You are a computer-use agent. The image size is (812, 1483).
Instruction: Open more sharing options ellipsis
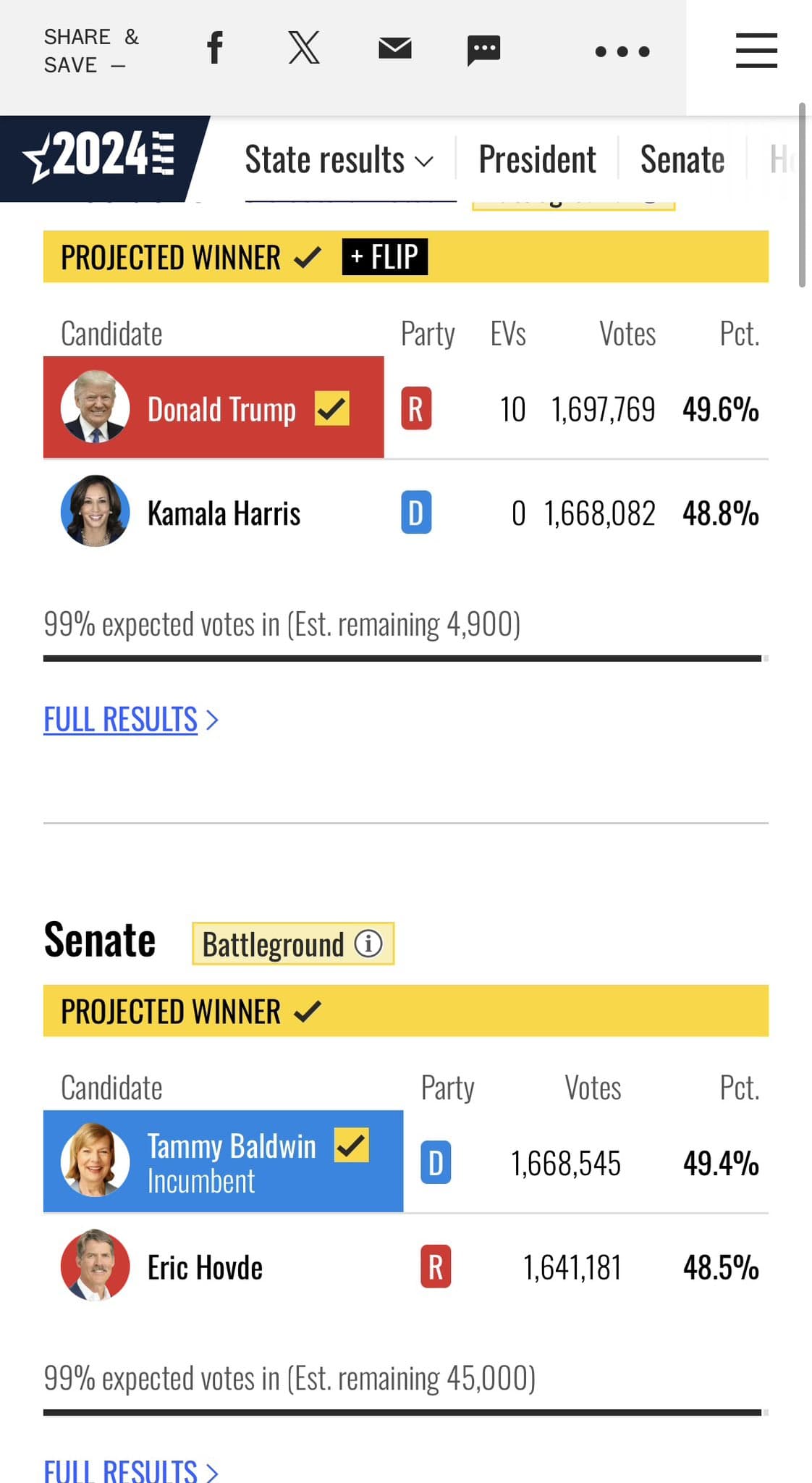click(x=622, y=51)
